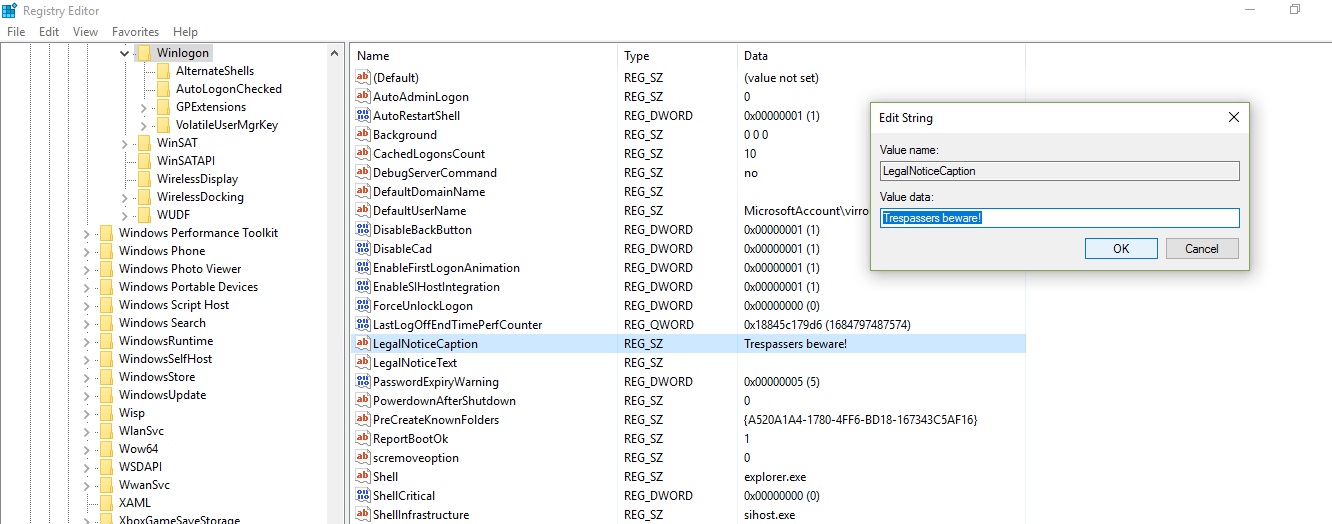Open the File menu

point(16,32)
